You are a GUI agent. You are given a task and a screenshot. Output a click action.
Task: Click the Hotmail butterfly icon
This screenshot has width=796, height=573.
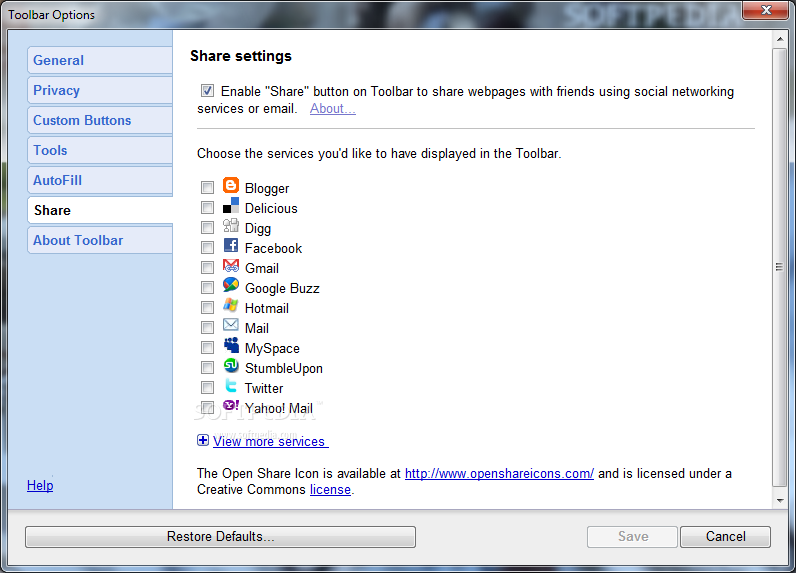coord(231,306)
